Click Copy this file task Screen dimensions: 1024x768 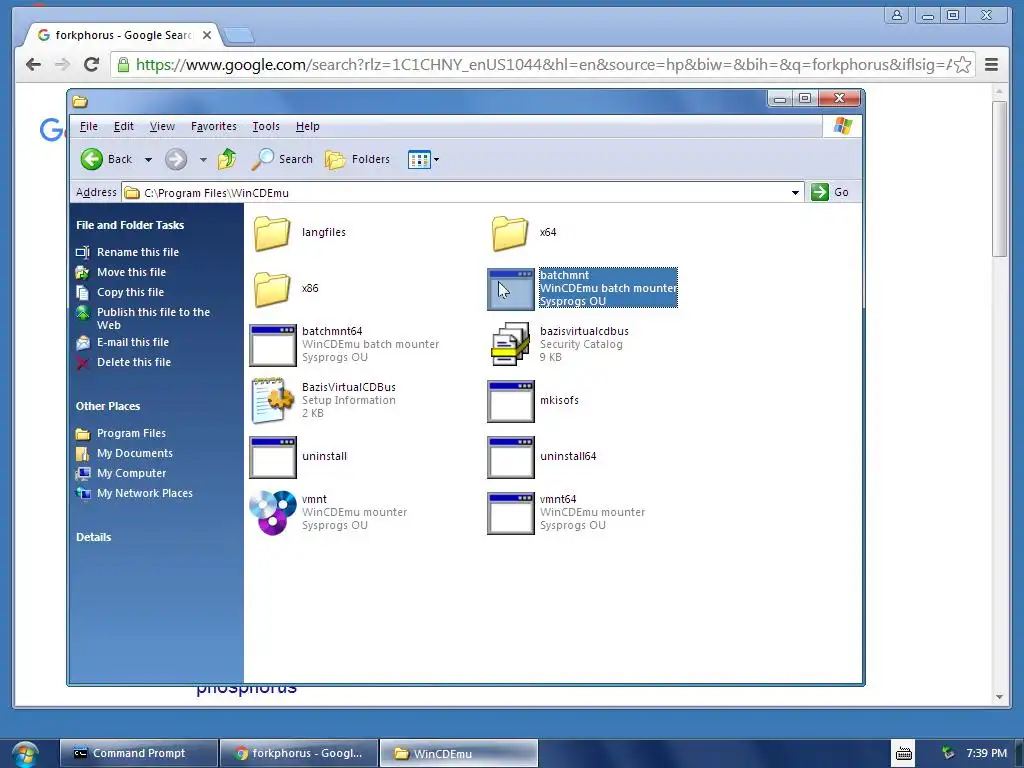click(x=131, y=293)
